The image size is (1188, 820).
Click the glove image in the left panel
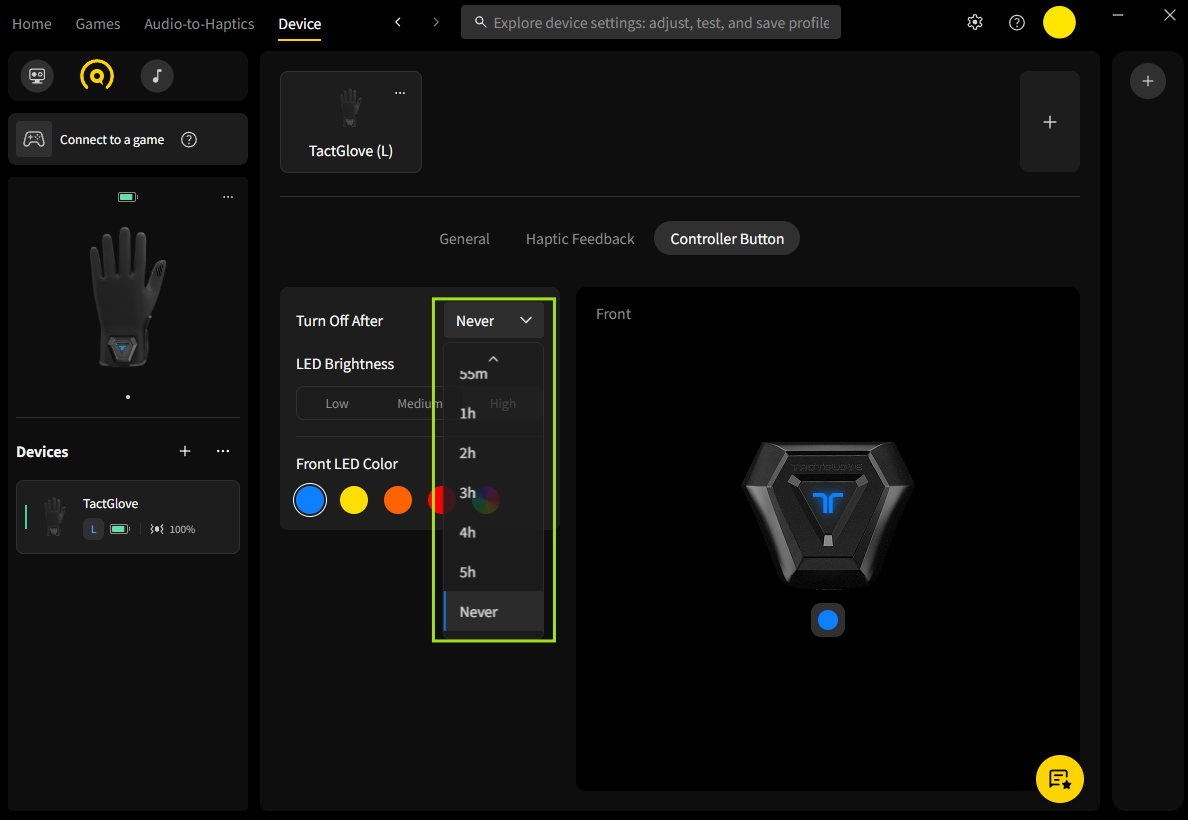[127, 296]
